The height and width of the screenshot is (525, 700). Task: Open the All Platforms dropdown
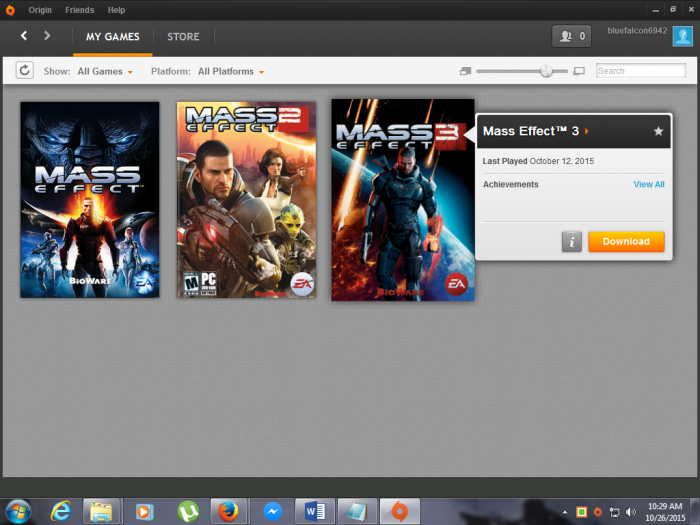click(x=231, y=71)
